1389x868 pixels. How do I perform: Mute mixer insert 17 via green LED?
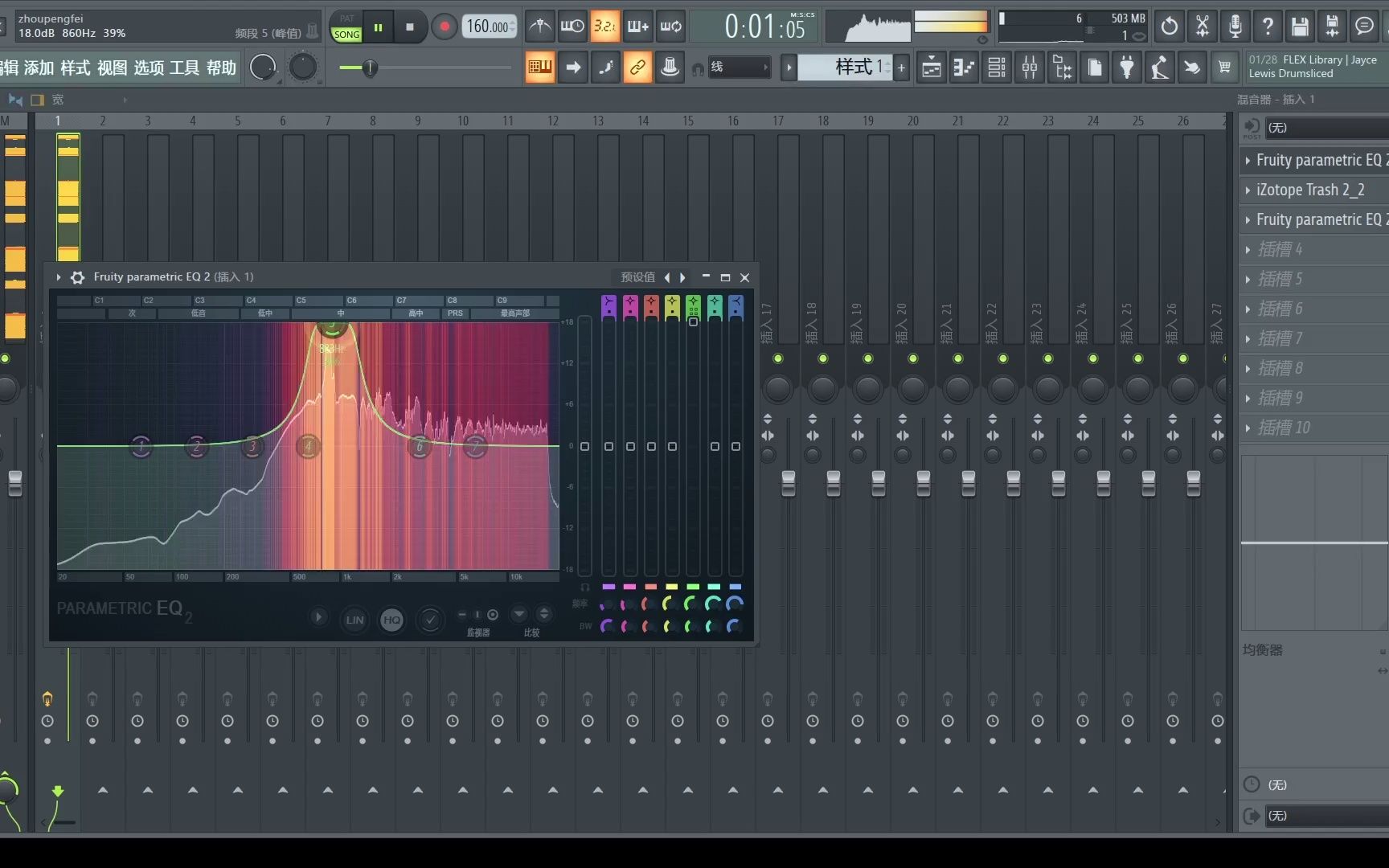(x=777, y=358)
